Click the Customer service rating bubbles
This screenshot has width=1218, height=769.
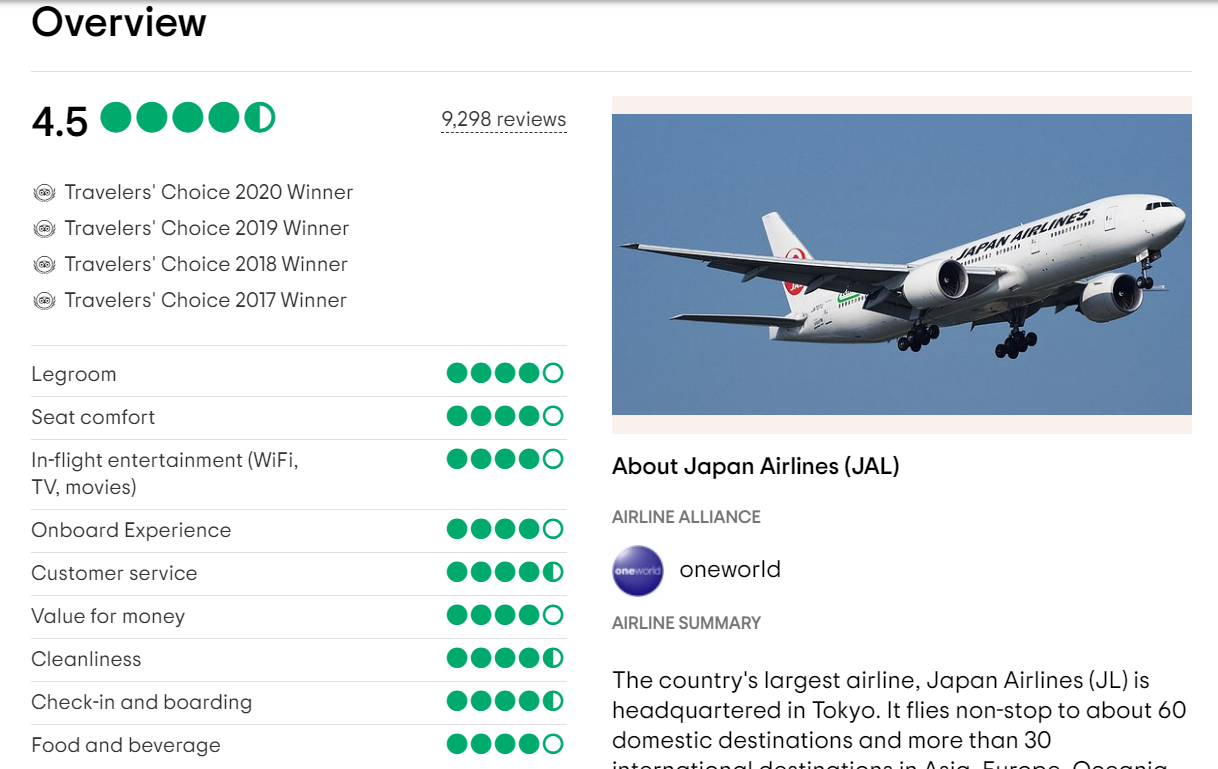click(505, 572)
